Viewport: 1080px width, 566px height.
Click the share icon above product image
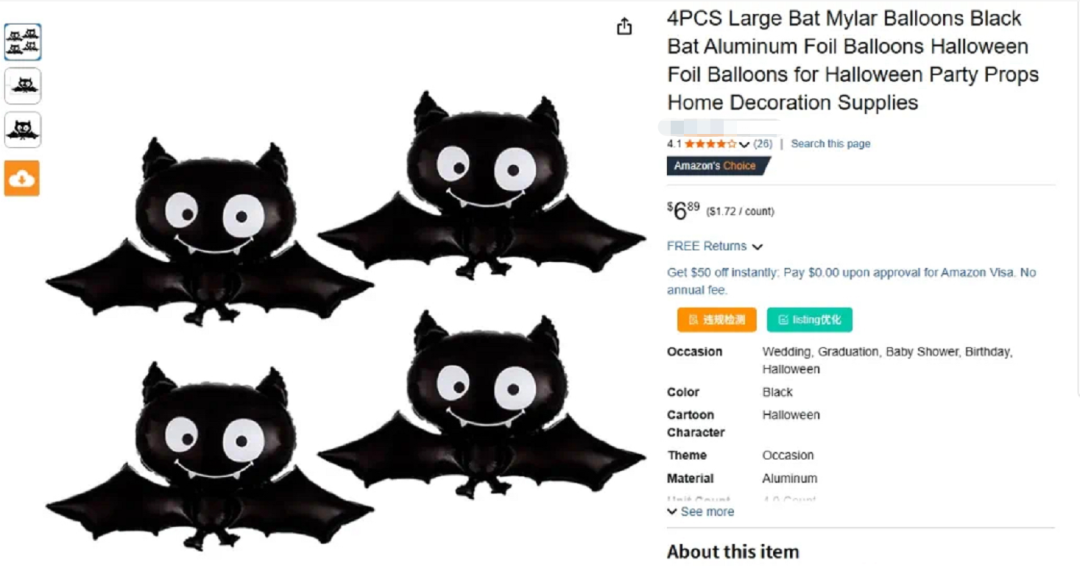tap(624, 27)
